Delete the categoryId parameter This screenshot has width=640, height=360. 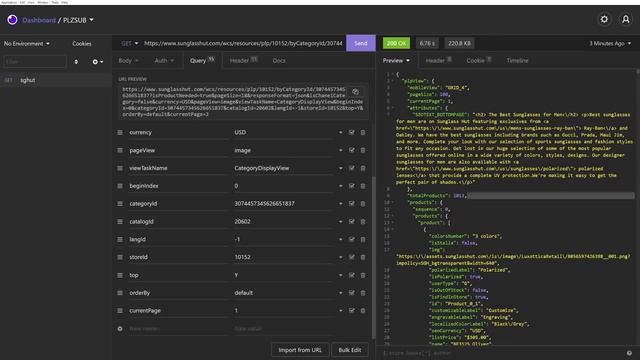tap(363, 204)
